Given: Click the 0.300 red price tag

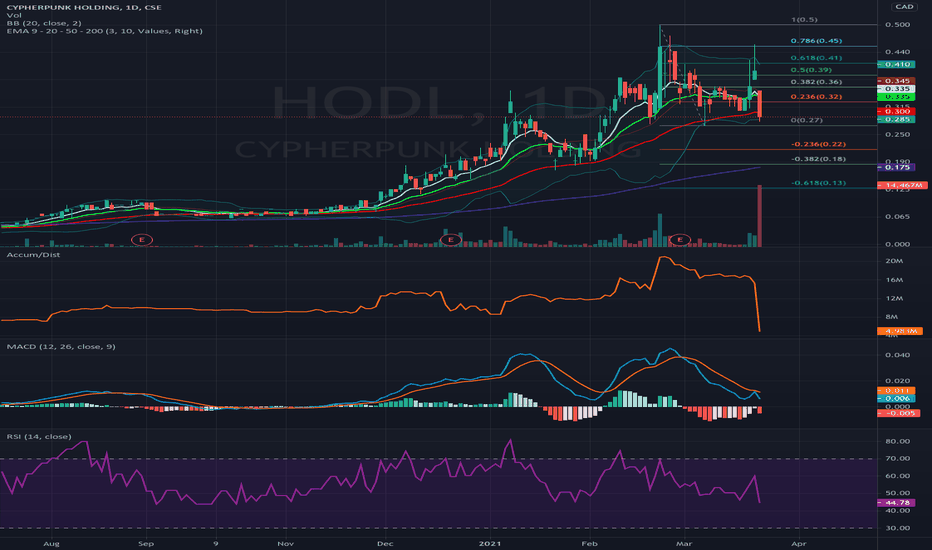Looking at the screenshot, I should coord(896,111).
